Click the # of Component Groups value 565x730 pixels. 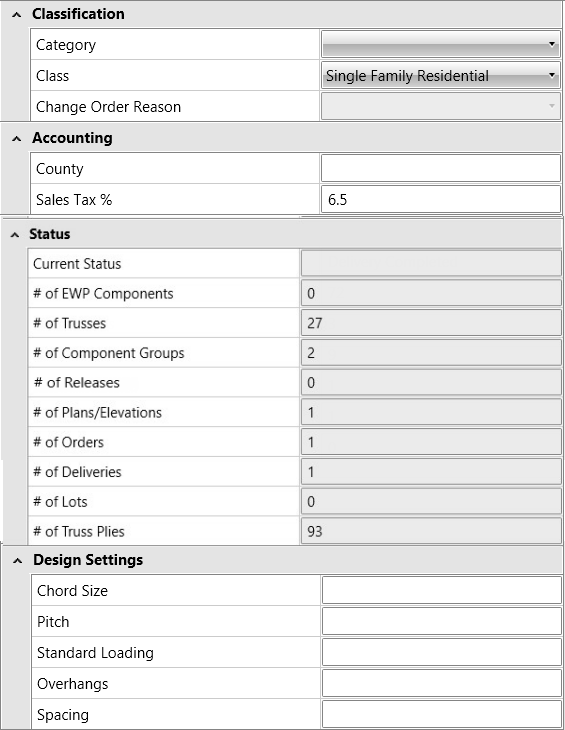tap(431, 353)
